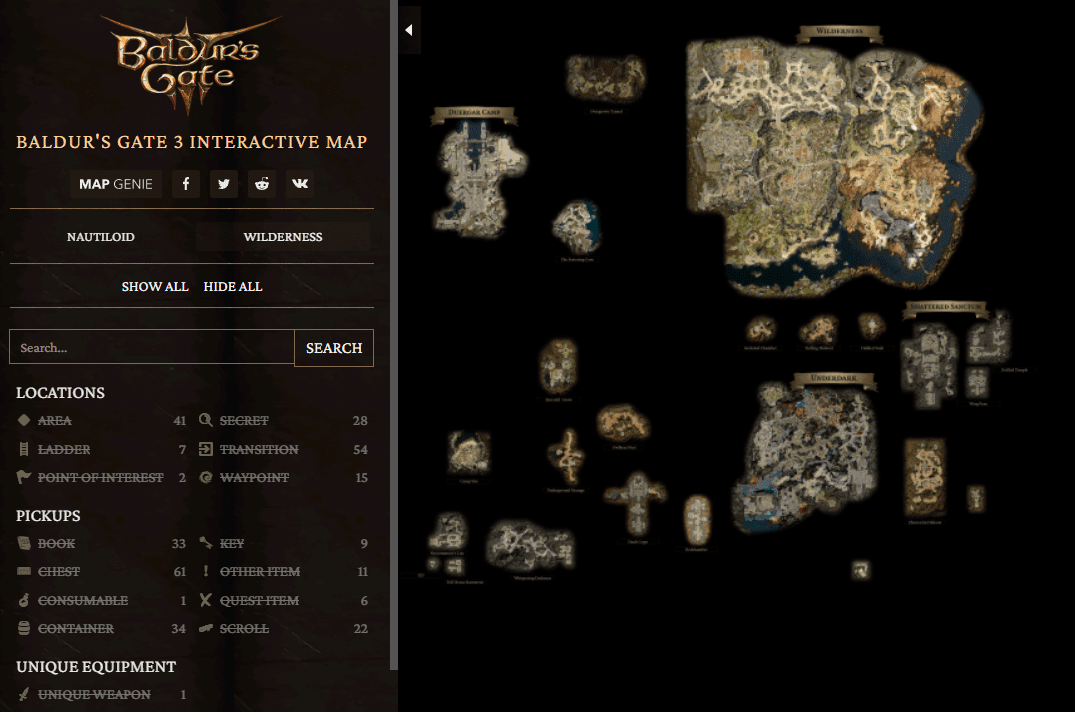Share the map on Twitter
The height and width of the screenshot is (712, 1075).
click(224, 184)
